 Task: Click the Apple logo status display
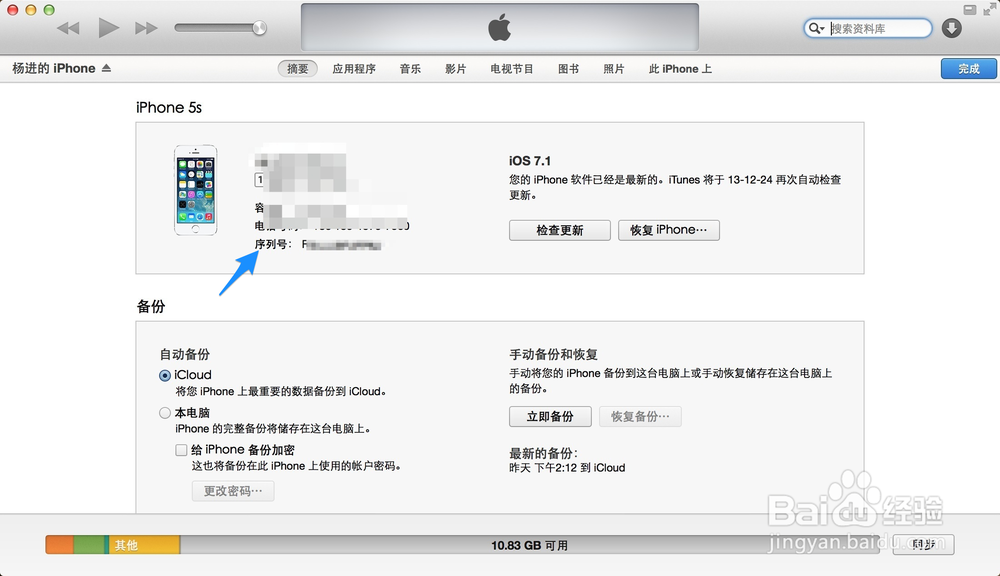(499, 27)
